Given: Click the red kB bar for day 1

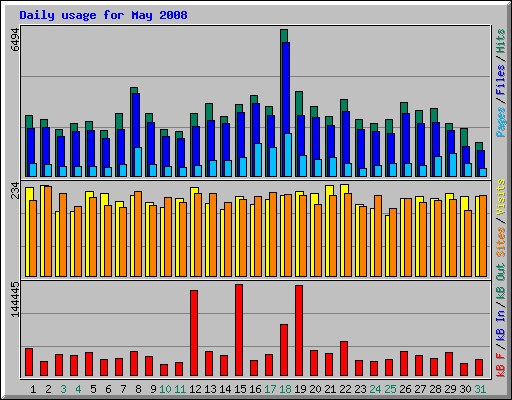Looking at the screenshot, I should [x=29, y=362].
